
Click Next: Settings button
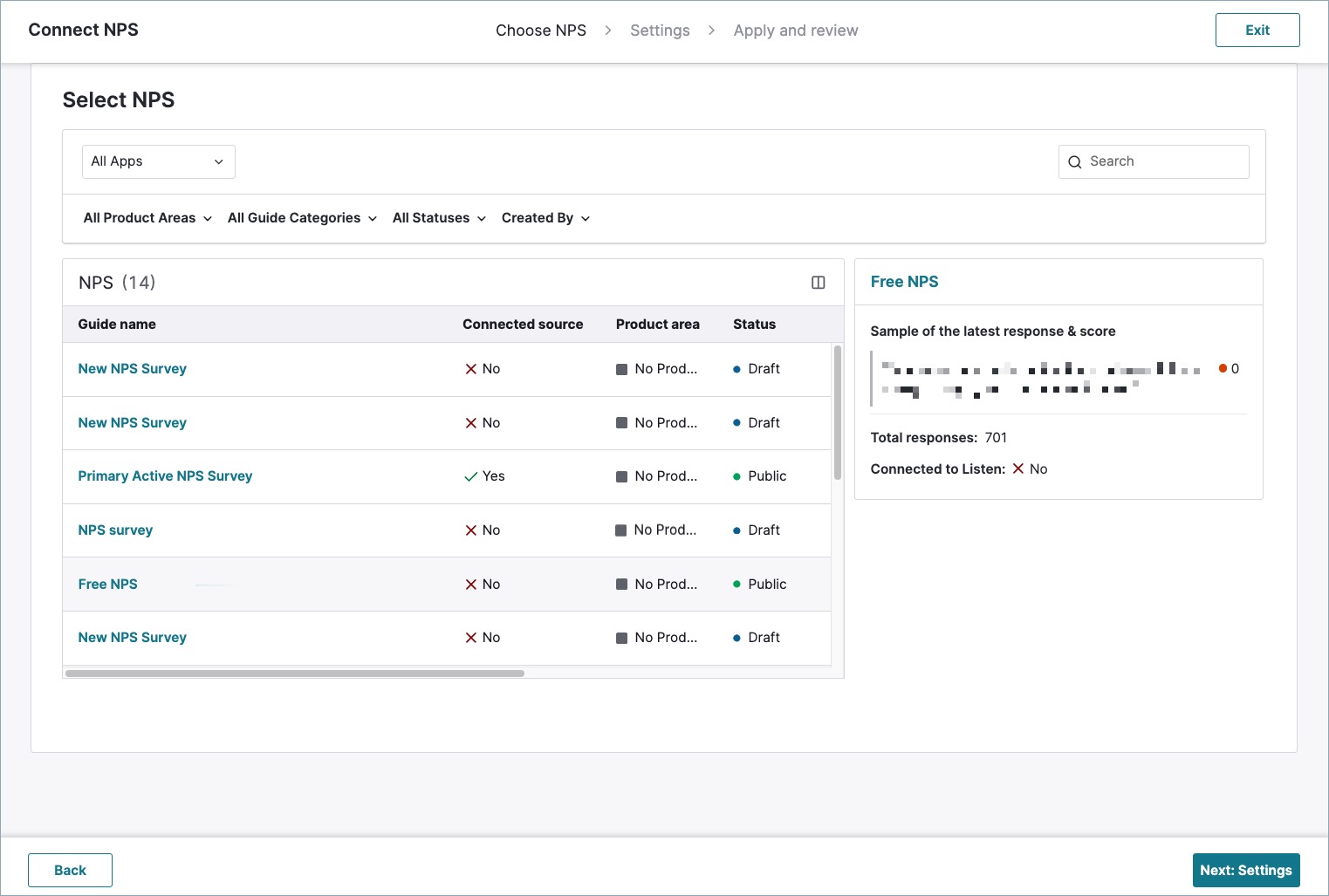[x=1246, y=870]
